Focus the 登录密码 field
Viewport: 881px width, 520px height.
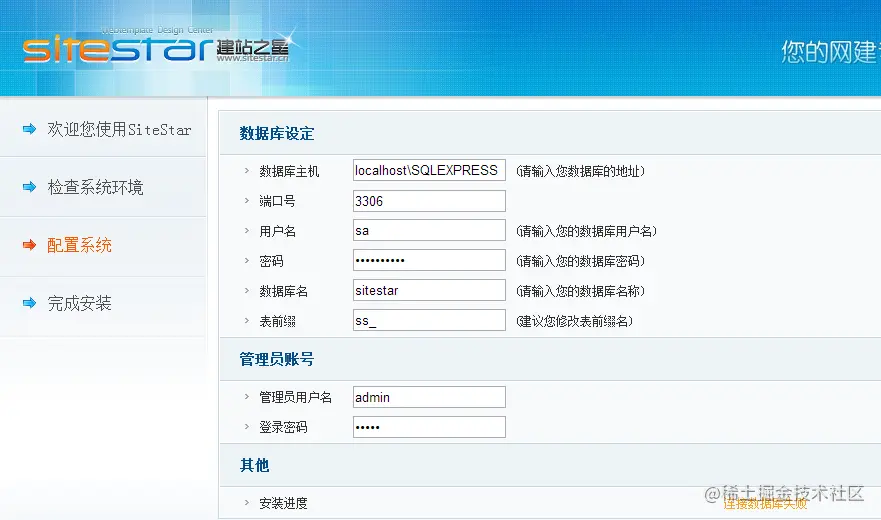point(429,427)
